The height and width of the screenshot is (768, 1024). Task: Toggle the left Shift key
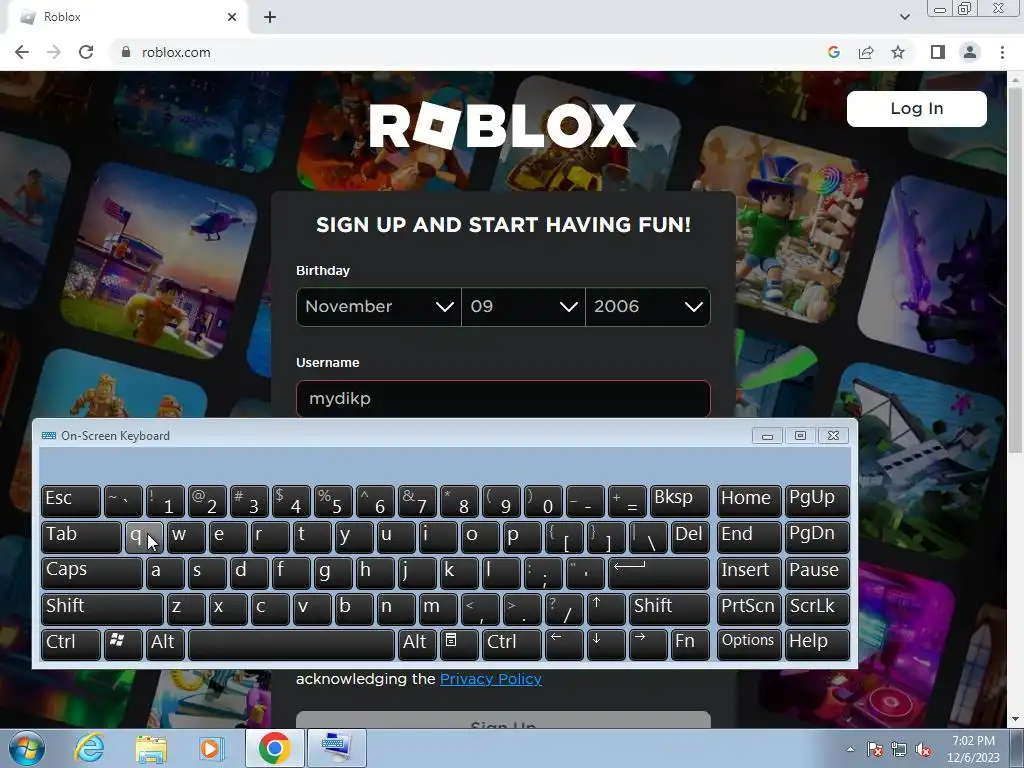click(102, 608)
